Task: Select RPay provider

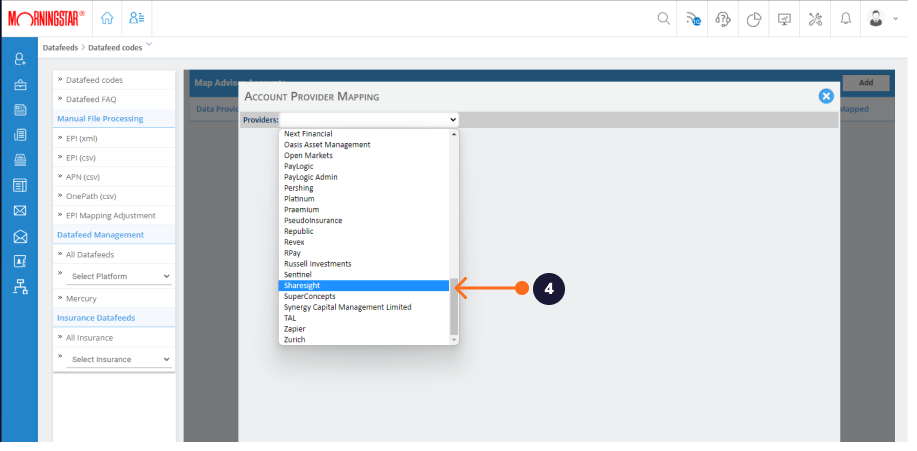Action: coord(364,253)
